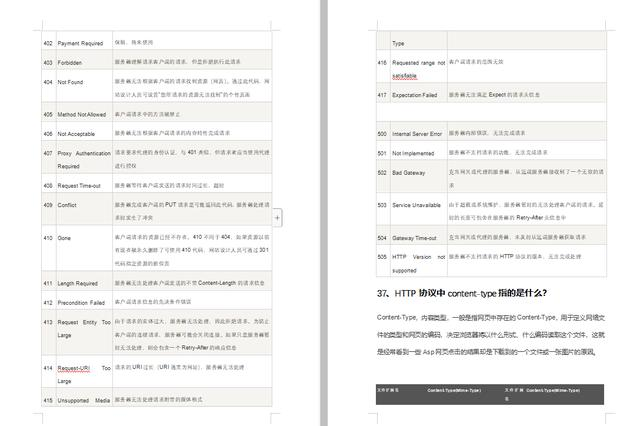Click the 'Proxy Authentication Required' cell
The image size is (640, 426).
coord(84,157)
